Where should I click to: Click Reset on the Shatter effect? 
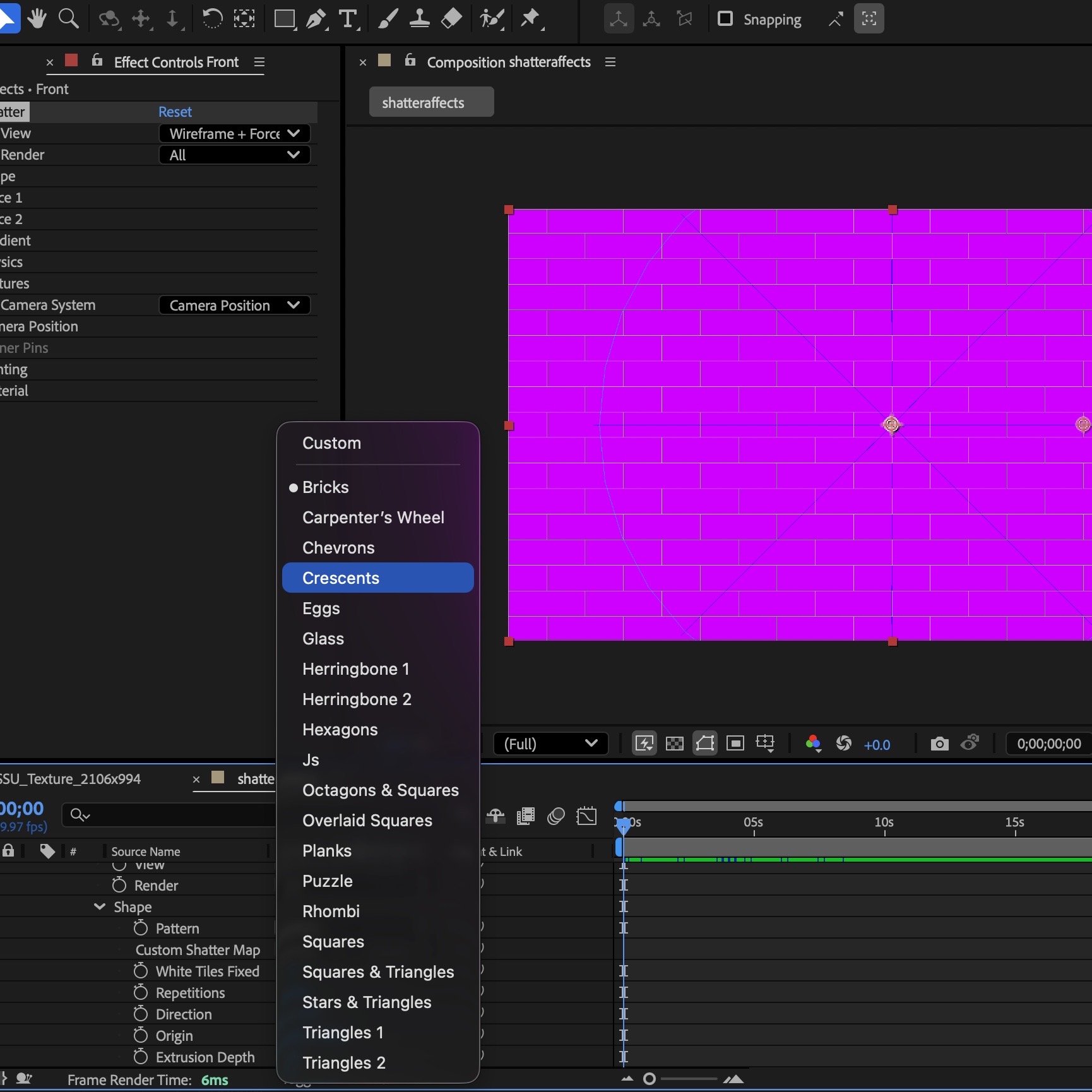pos(174,112)
